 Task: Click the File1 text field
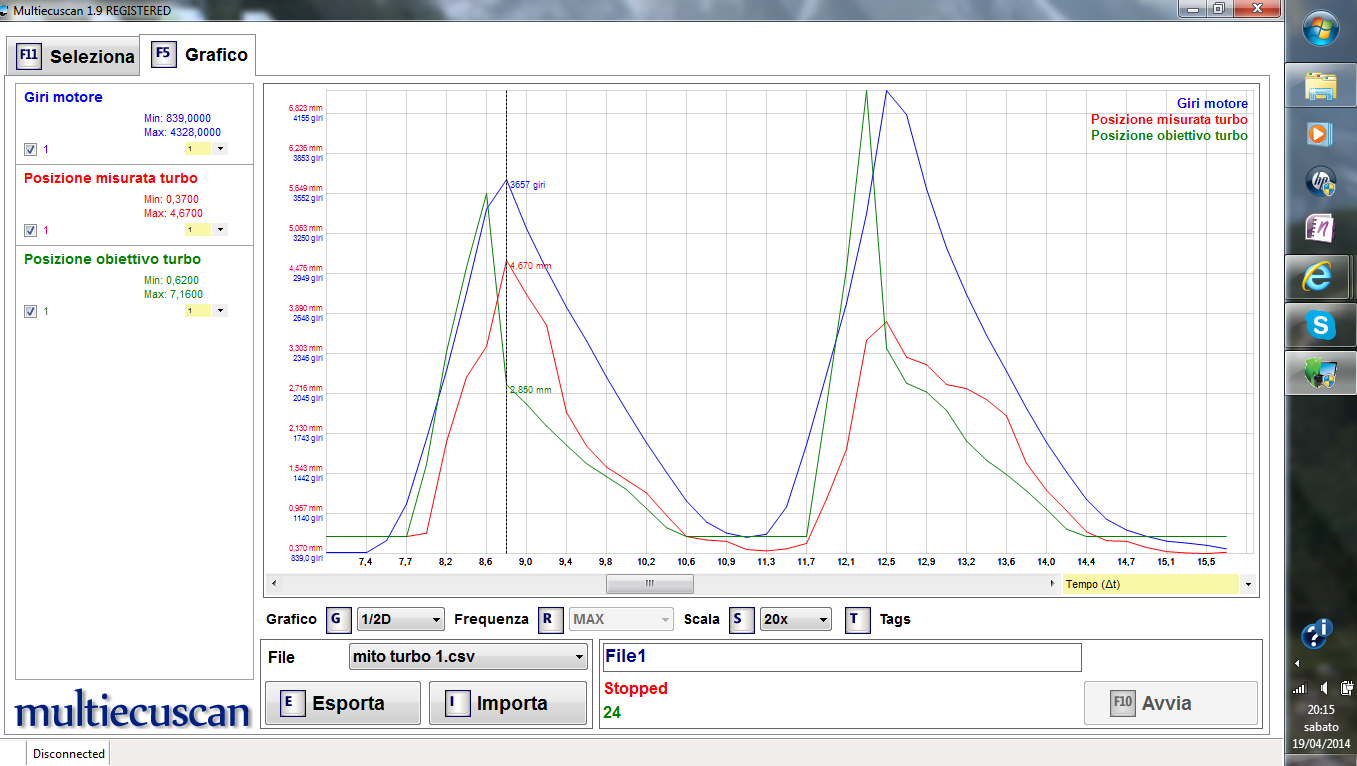(x=841, y=657)
